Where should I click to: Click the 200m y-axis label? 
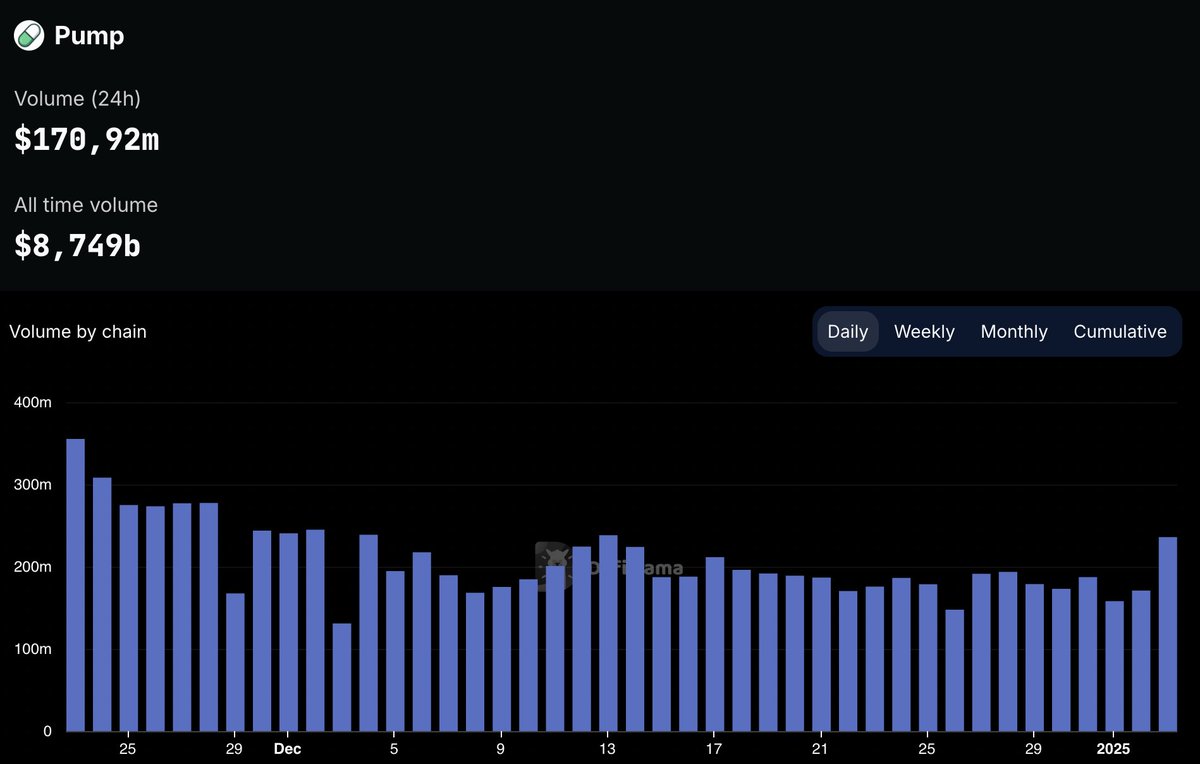coord(32,567)
